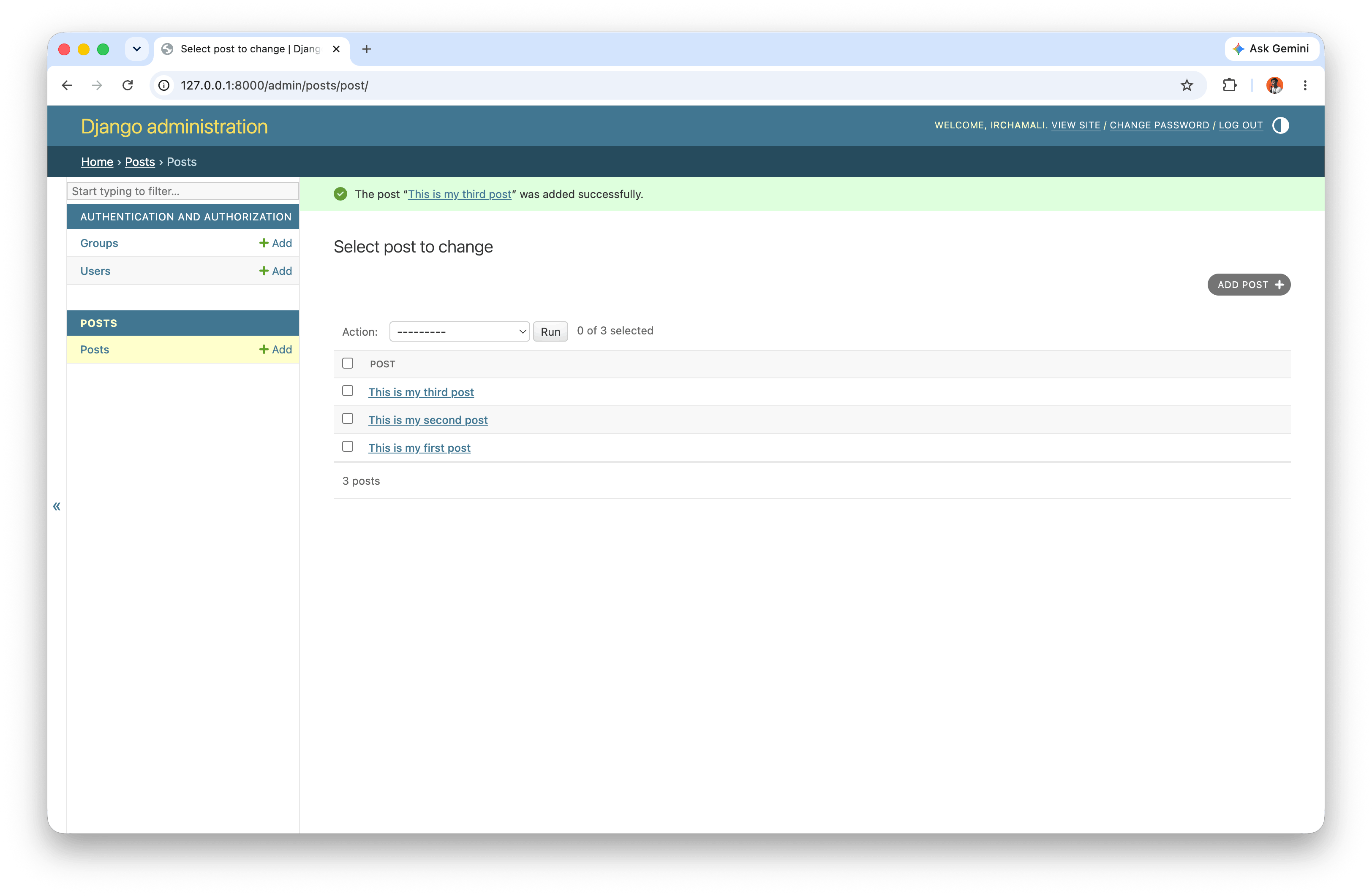The image size is (1372, 896).
Task: Open Chrome three-dot menu
Action: 1305,85
